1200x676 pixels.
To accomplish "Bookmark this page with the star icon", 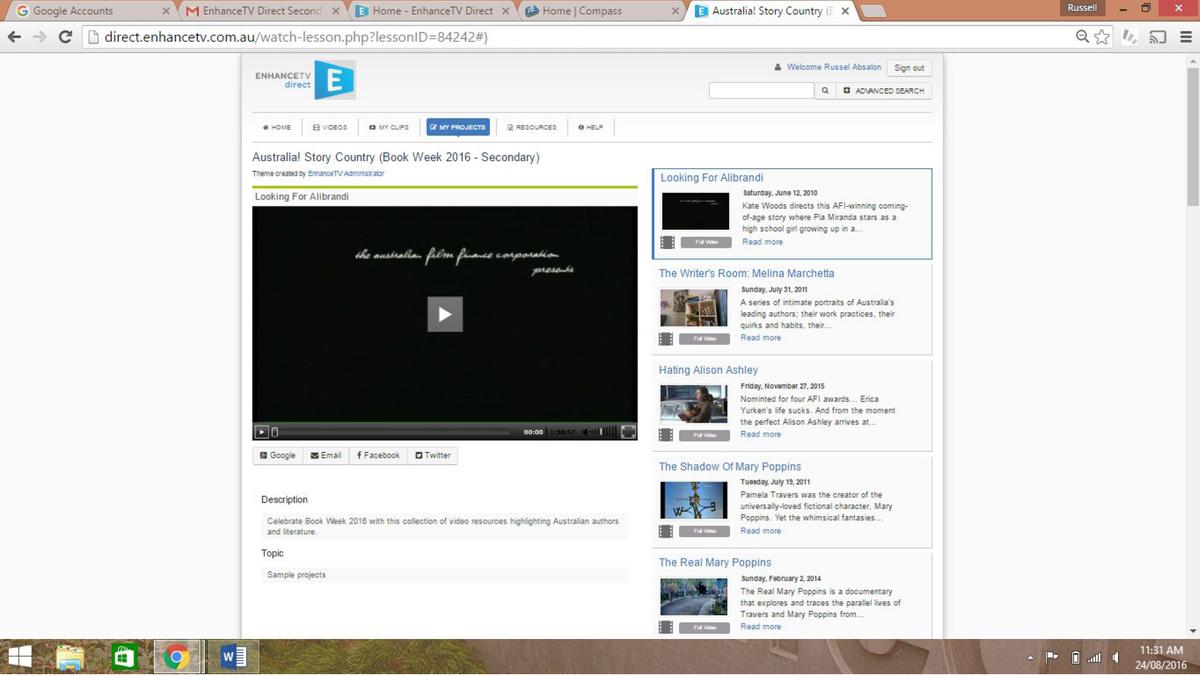I will click(x=1101, y=37).
